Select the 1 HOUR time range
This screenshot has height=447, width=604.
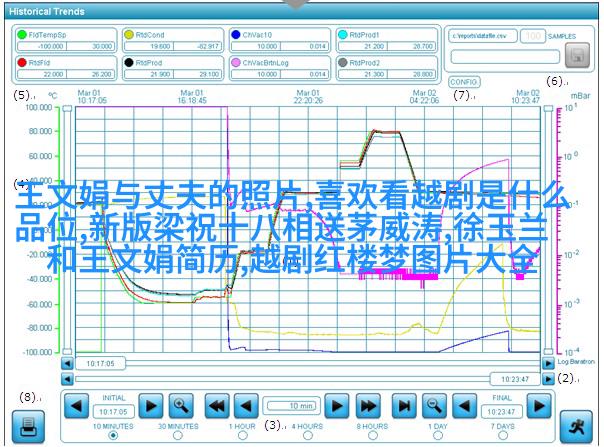coord(242,435)
